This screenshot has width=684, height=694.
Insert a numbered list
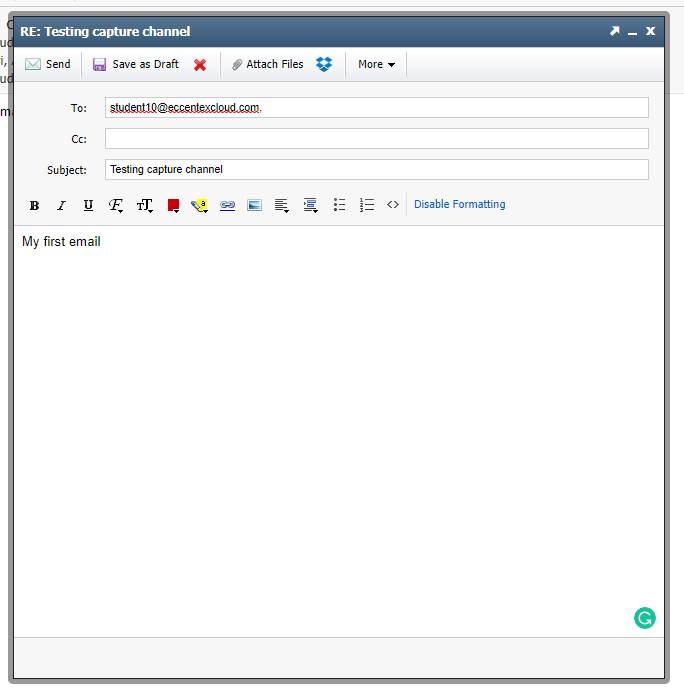point(367,204)
